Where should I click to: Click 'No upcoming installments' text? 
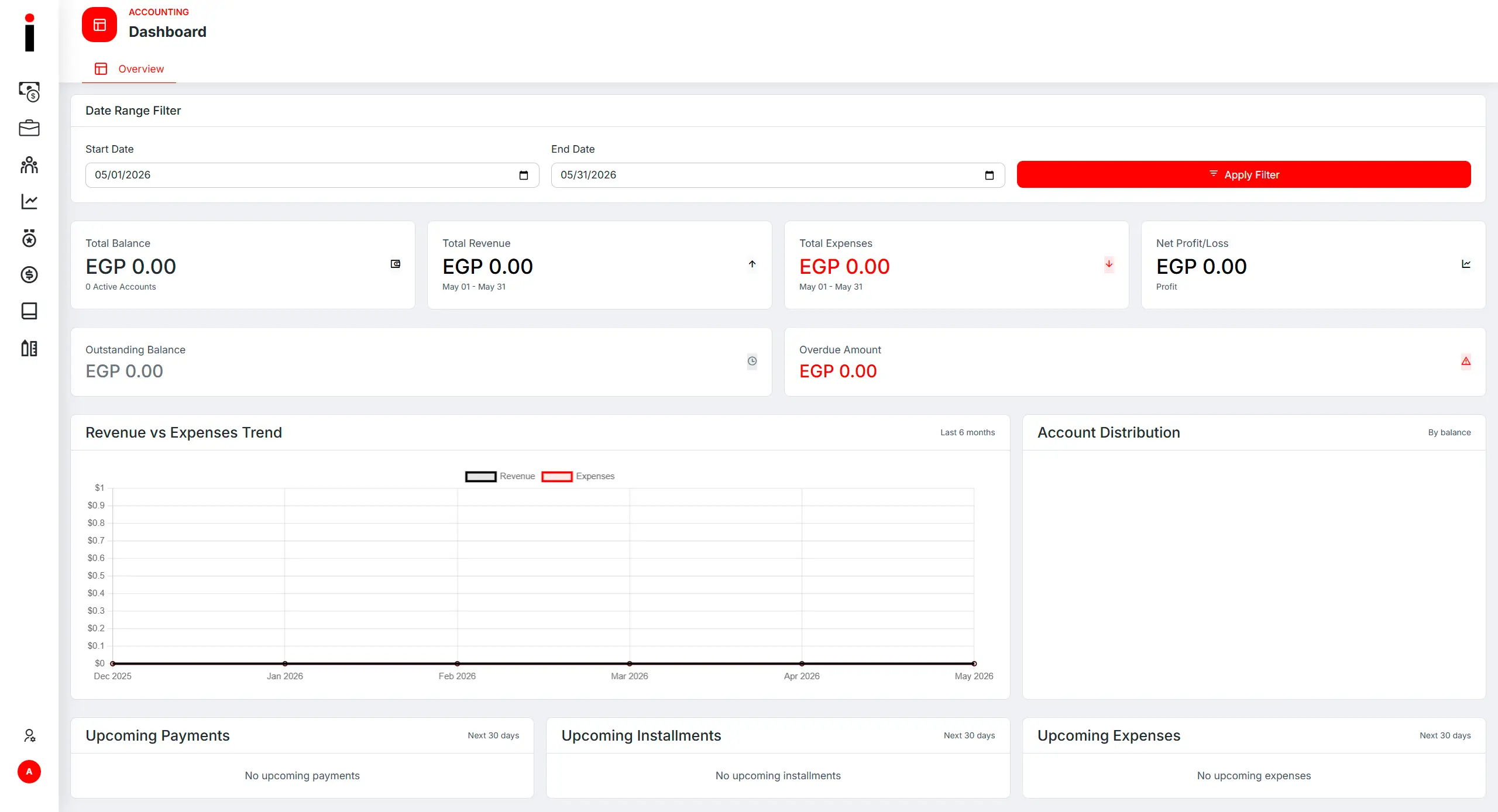point(778,775)
